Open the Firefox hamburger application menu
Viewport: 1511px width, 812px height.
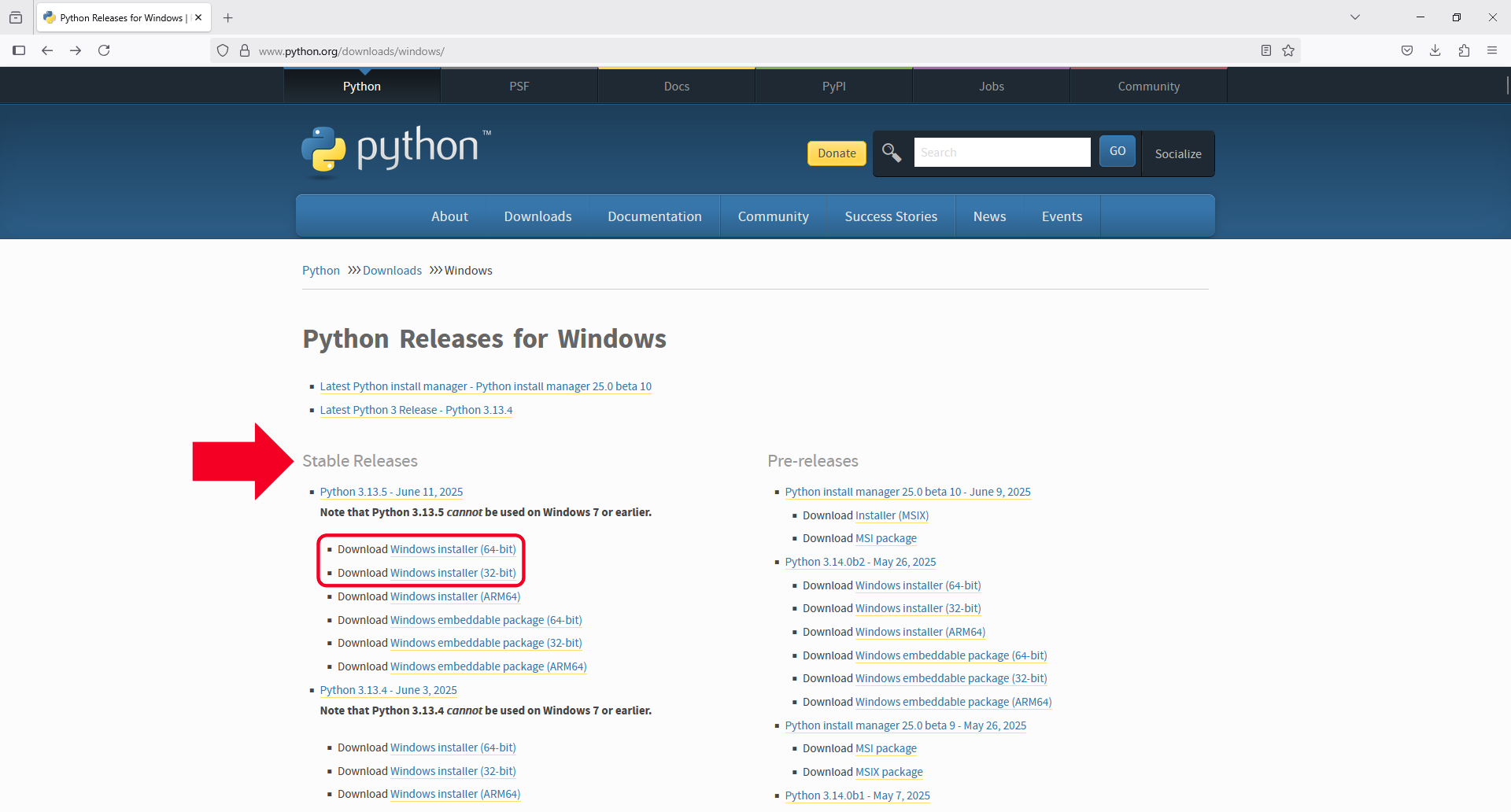point(1492,50)
